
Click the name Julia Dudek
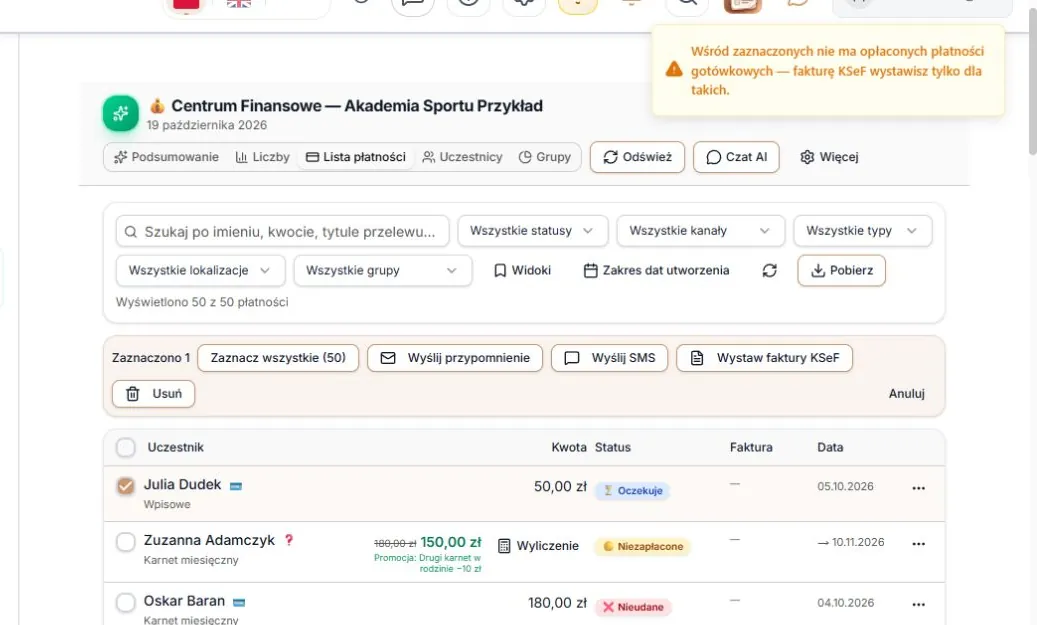pyautogui.click(x=183, y=485)
